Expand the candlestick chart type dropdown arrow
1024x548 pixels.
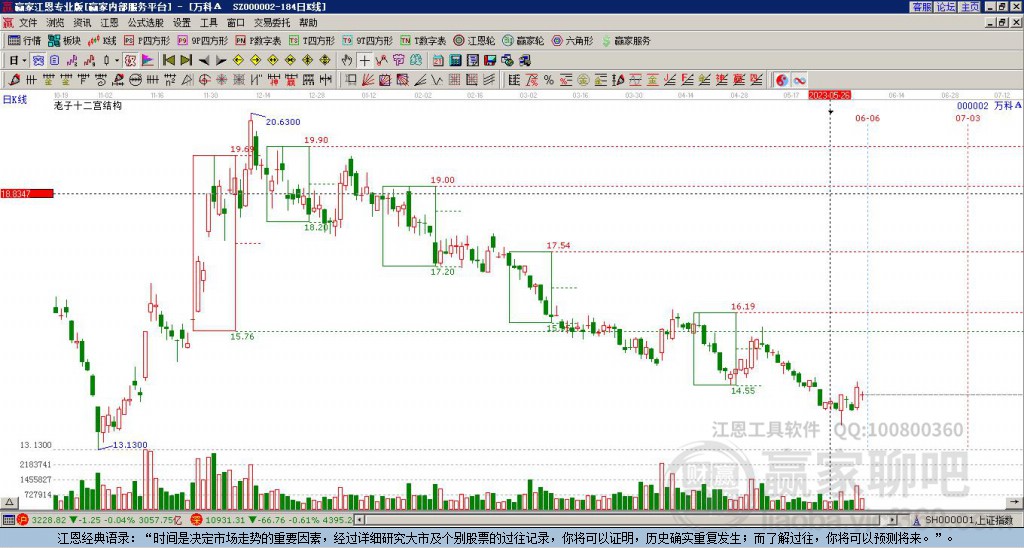coord(117,61)
